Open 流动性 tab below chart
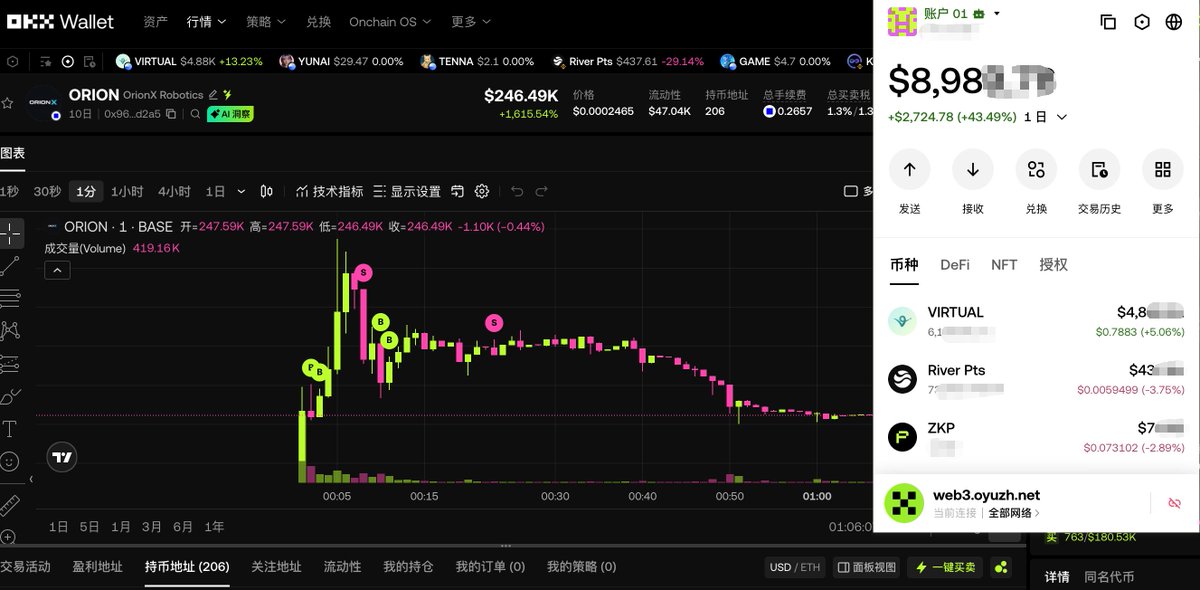The height and width of the screenshot is (590, 1200). pos(342,567)
